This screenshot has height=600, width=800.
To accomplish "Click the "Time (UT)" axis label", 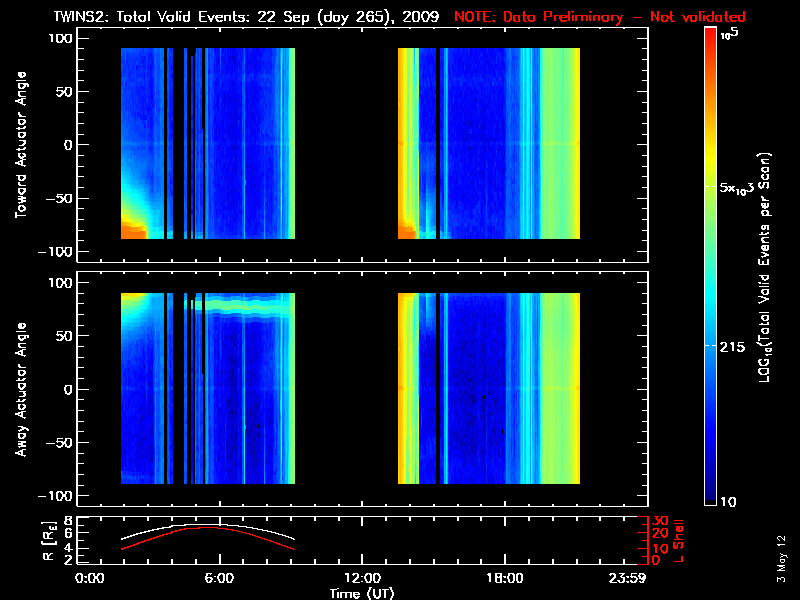I will pos(363,593).
